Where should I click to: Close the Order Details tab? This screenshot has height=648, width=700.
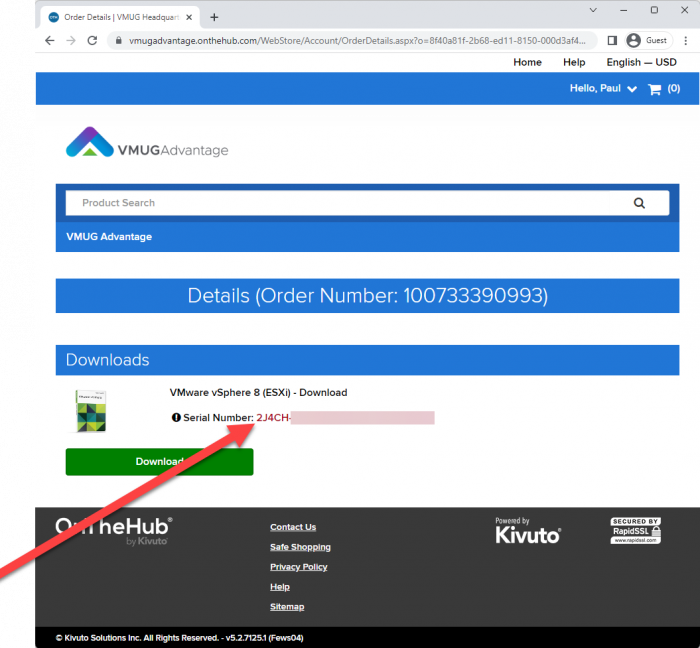click(189, 17)
